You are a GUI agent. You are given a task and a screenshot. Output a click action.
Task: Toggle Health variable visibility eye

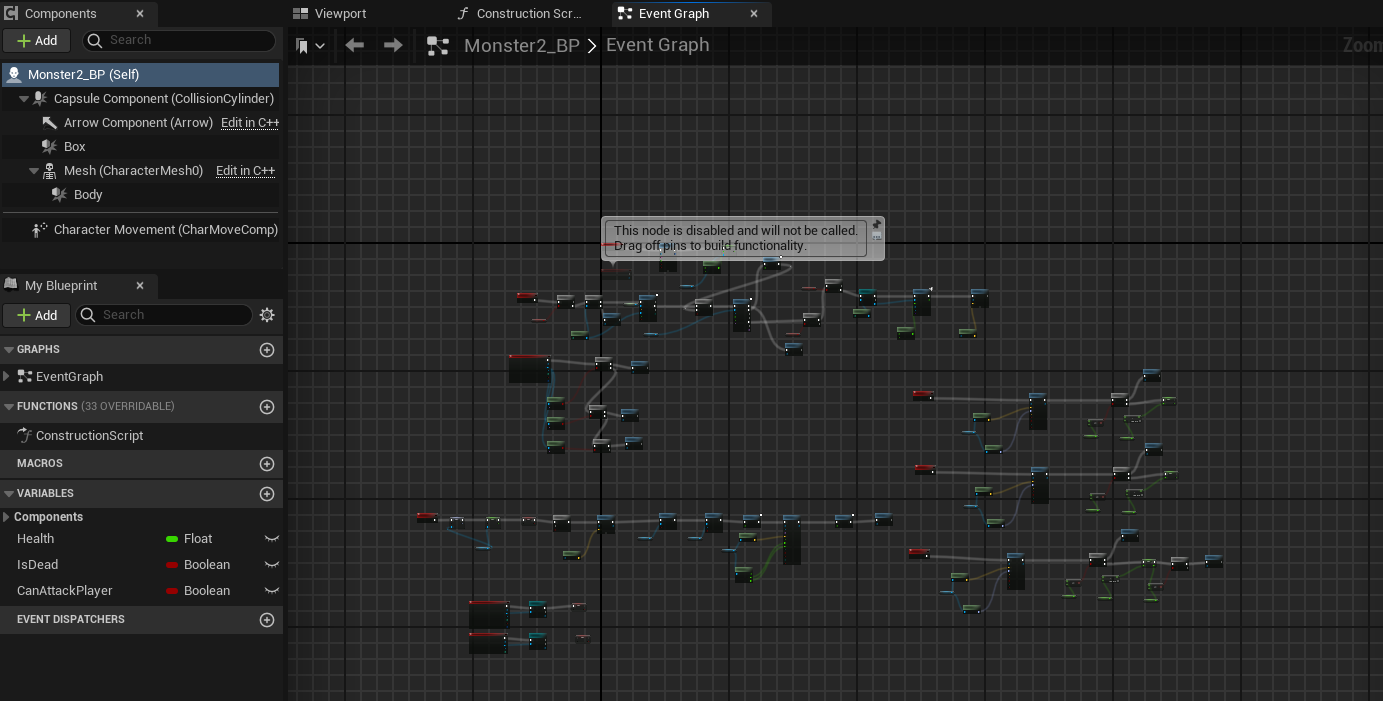tap(271, 539)
